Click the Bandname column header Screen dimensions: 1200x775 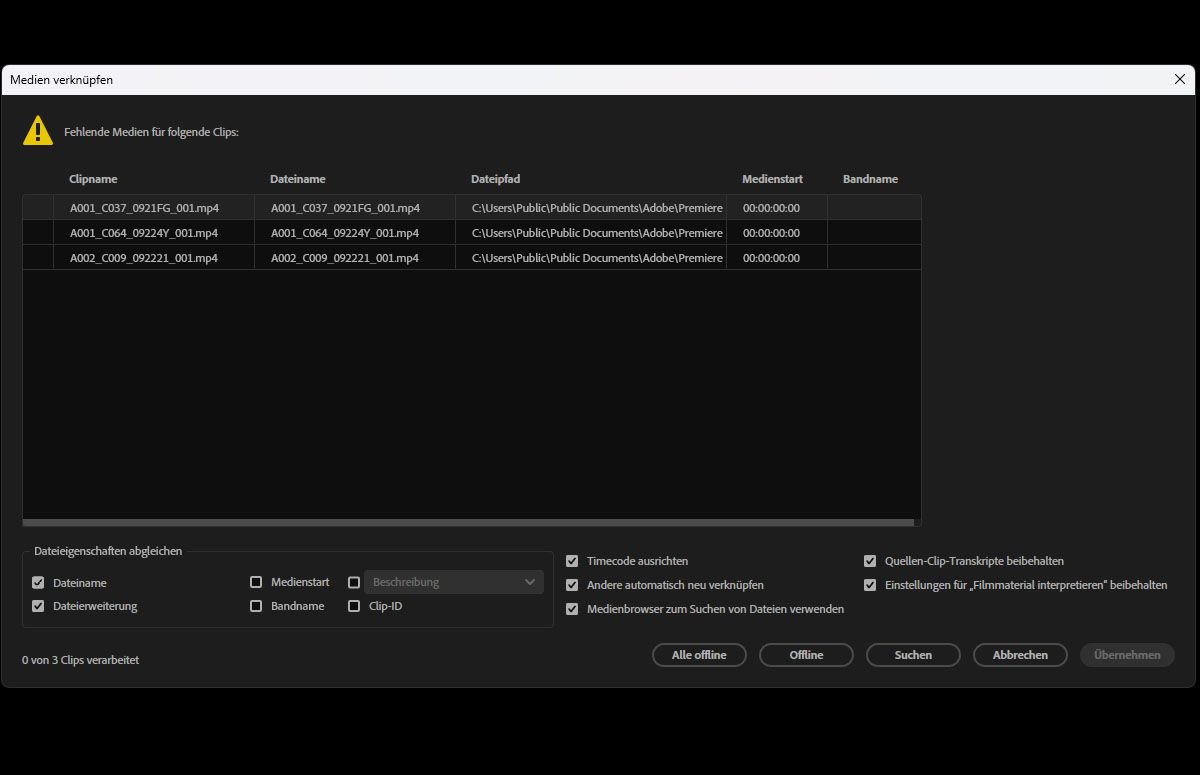click(870, 179)
